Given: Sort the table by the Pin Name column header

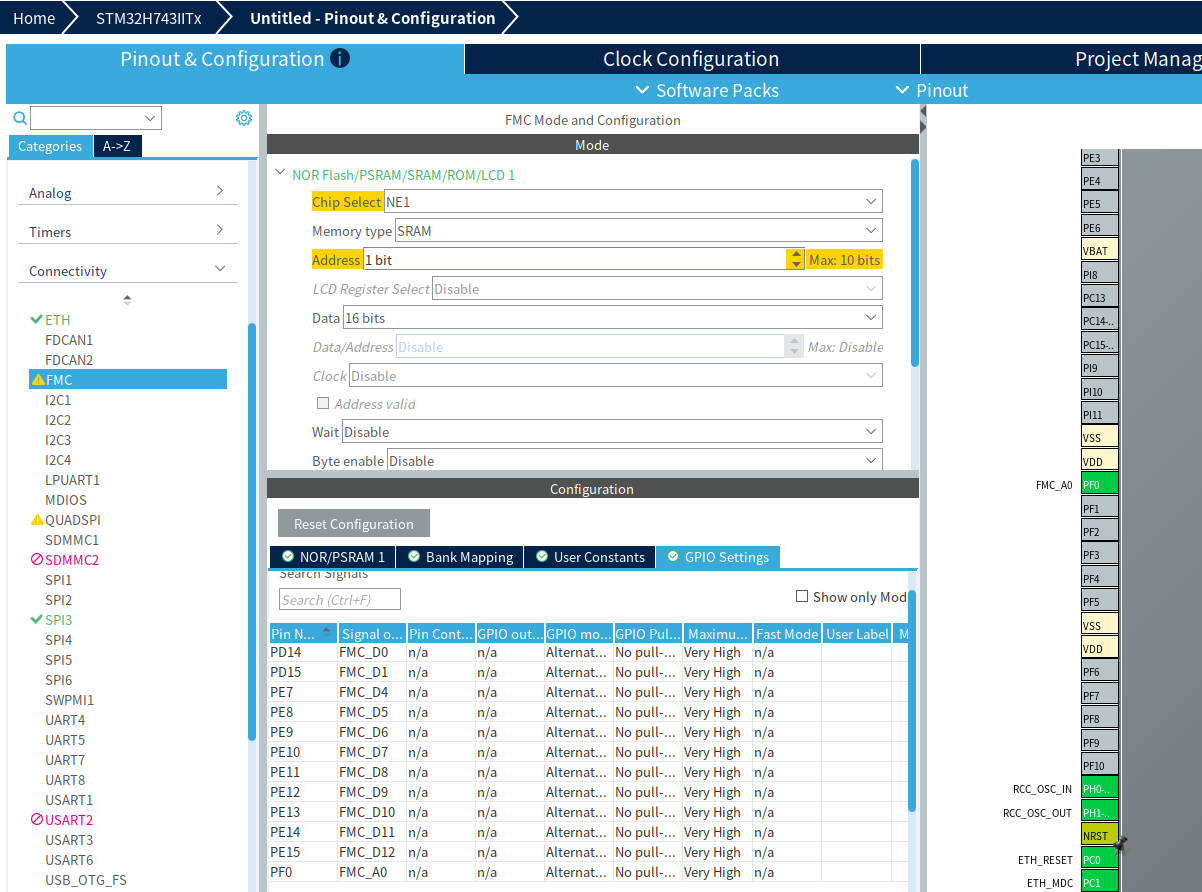Looking at the screenshot, I should [x=303, y=633].
